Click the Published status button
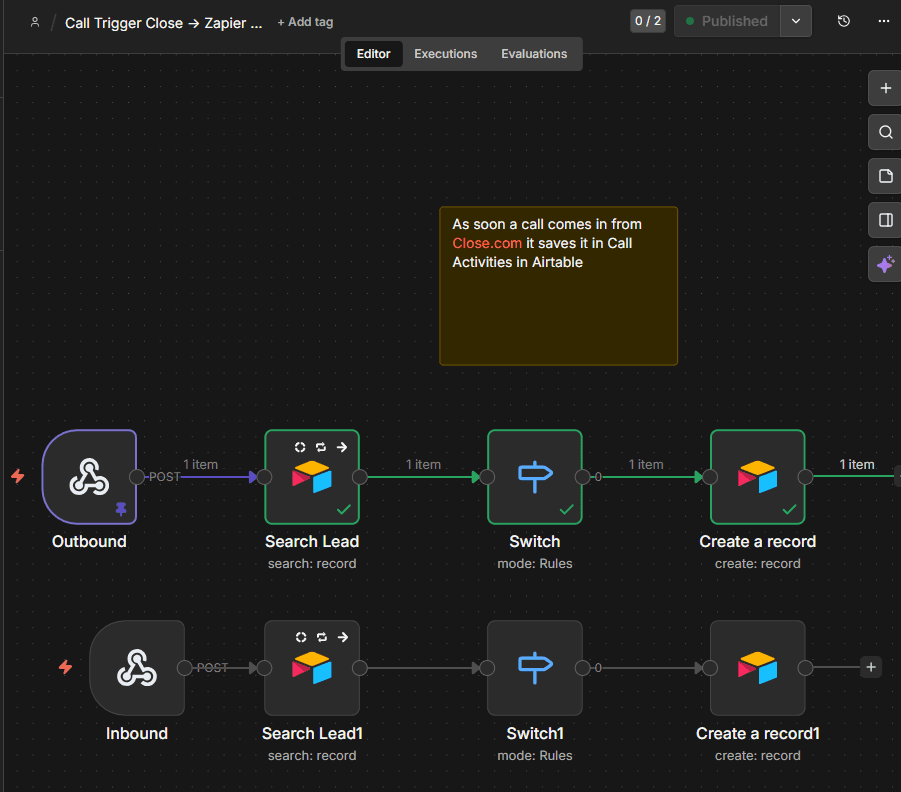Image resolution: width=901 pixels, height=792 pixels. (x=727, y=21)
